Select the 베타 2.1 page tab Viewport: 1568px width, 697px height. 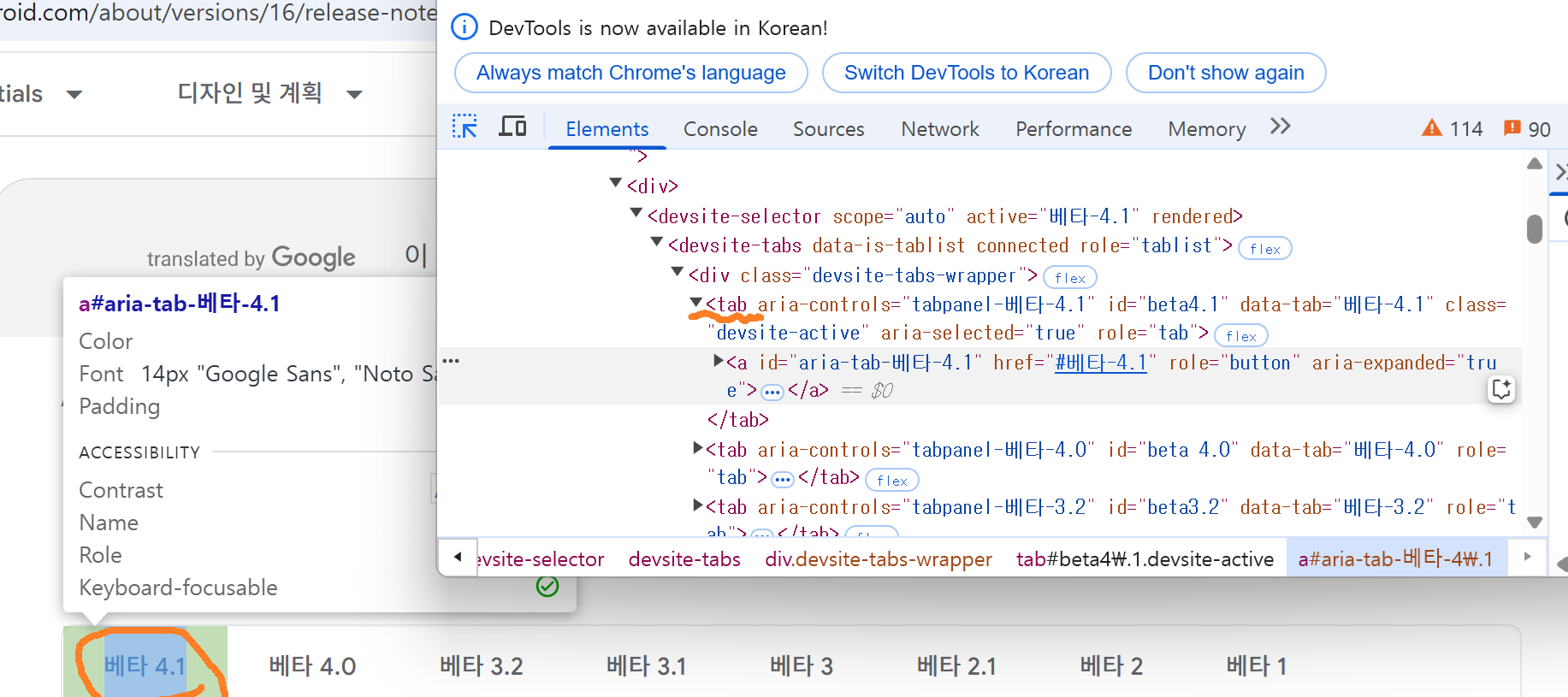tap(956, 666)
